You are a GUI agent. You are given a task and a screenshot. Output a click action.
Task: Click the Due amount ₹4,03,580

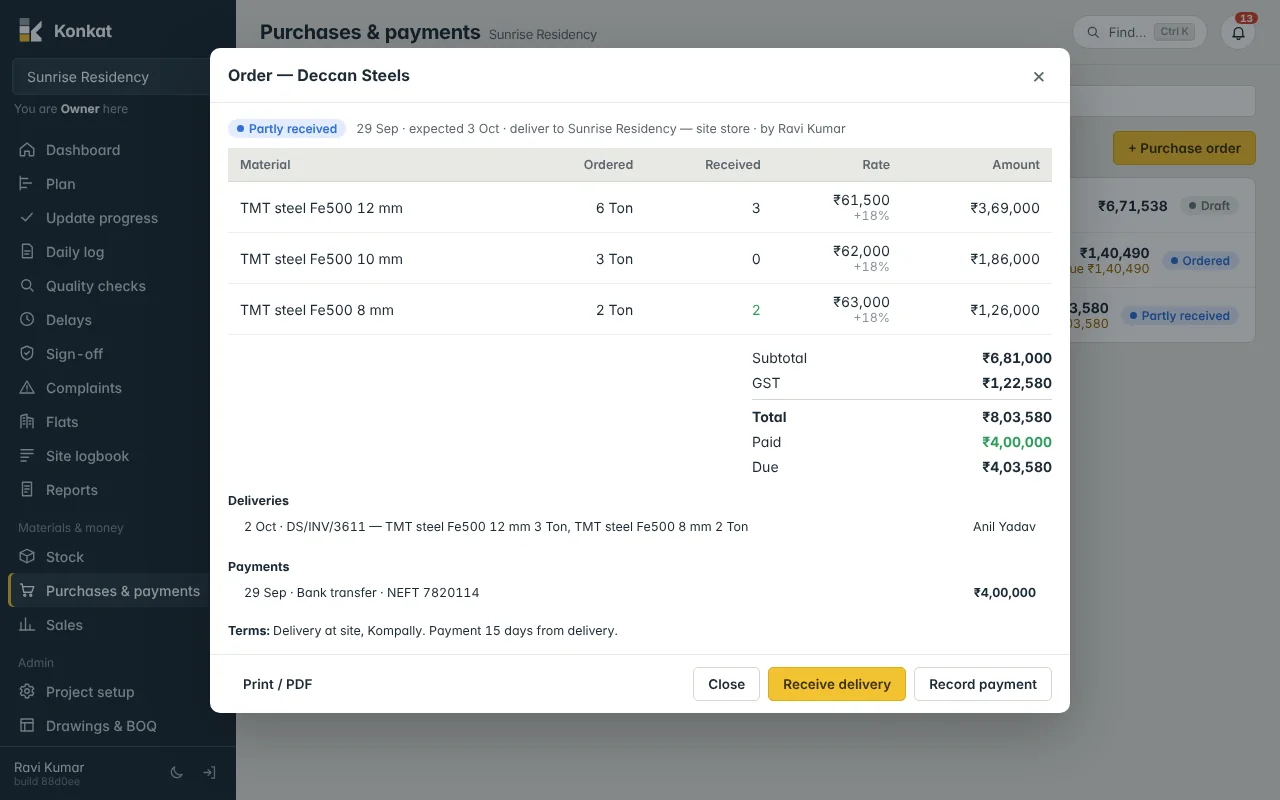tap(1017, 467)
